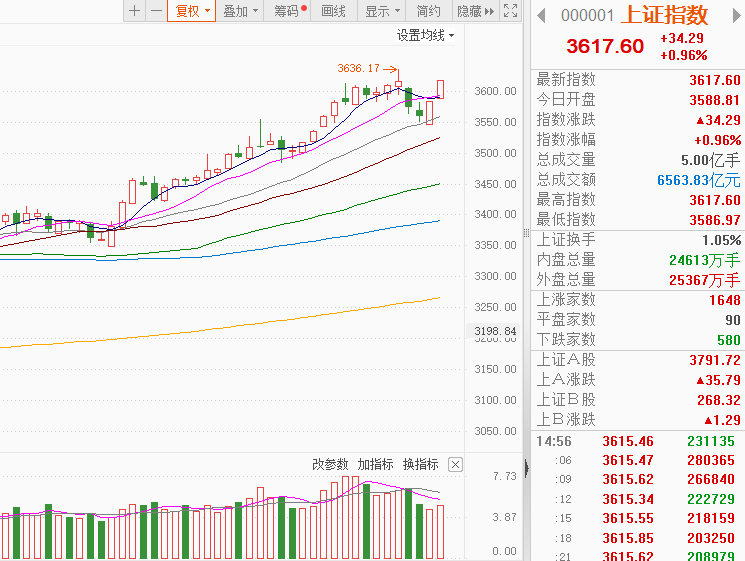Click 平盘家数 value 90

click(x=733, y=320)
